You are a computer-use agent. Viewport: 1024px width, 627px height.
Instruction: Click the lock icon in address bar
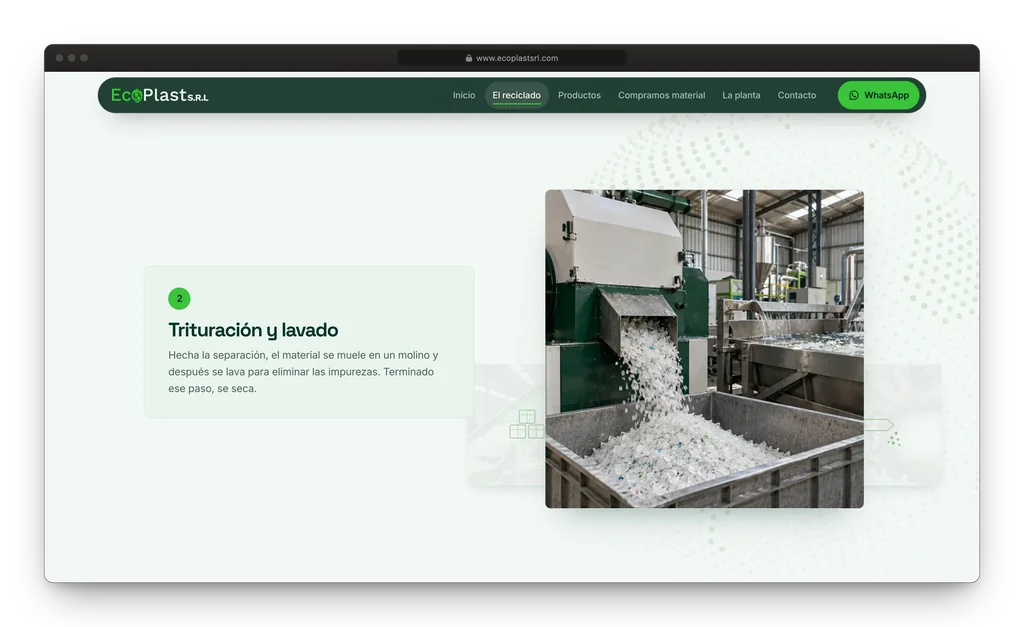pos(469,58)
